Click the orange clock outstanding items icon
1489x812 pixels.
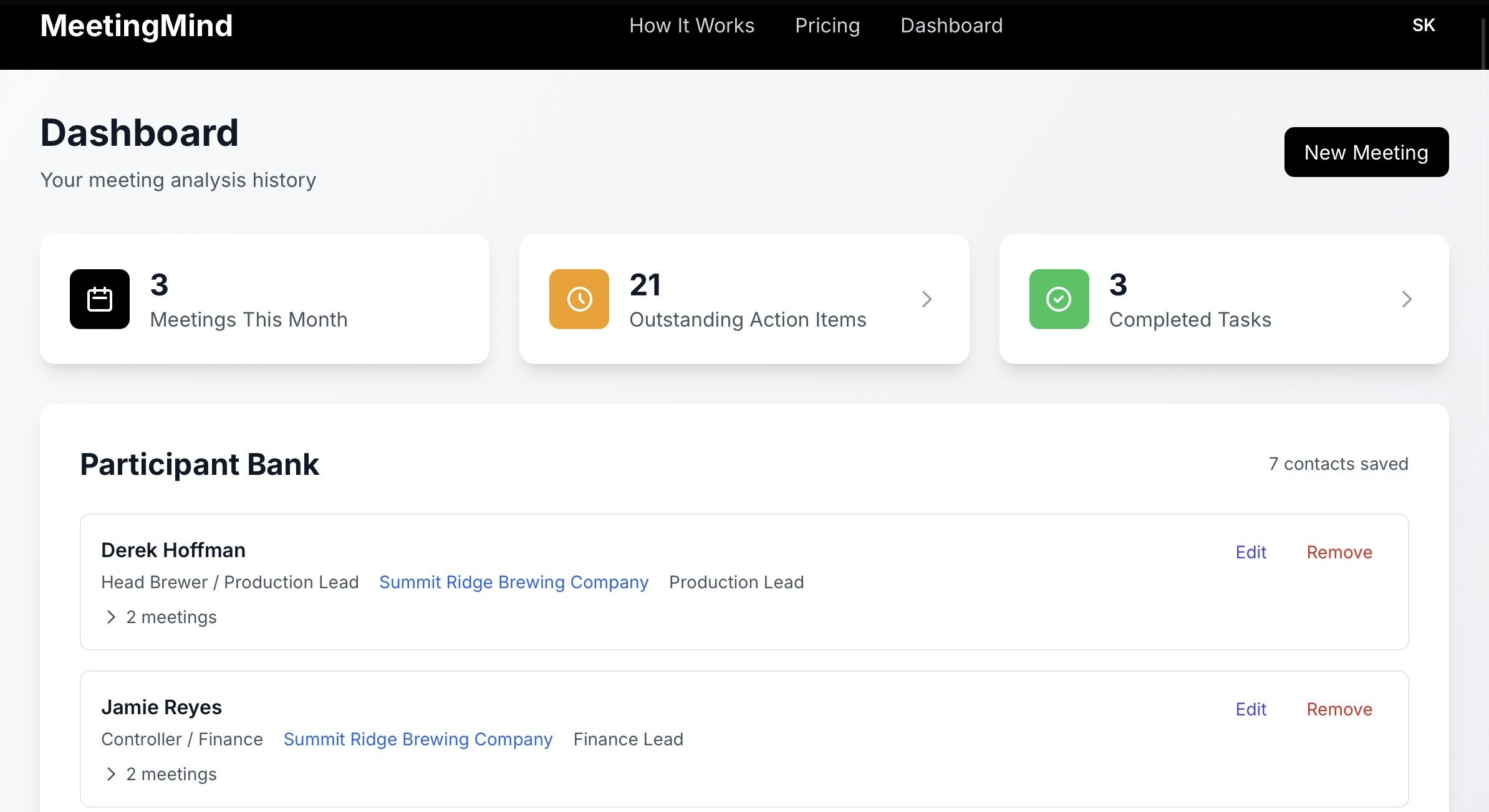tap(579, 299)
